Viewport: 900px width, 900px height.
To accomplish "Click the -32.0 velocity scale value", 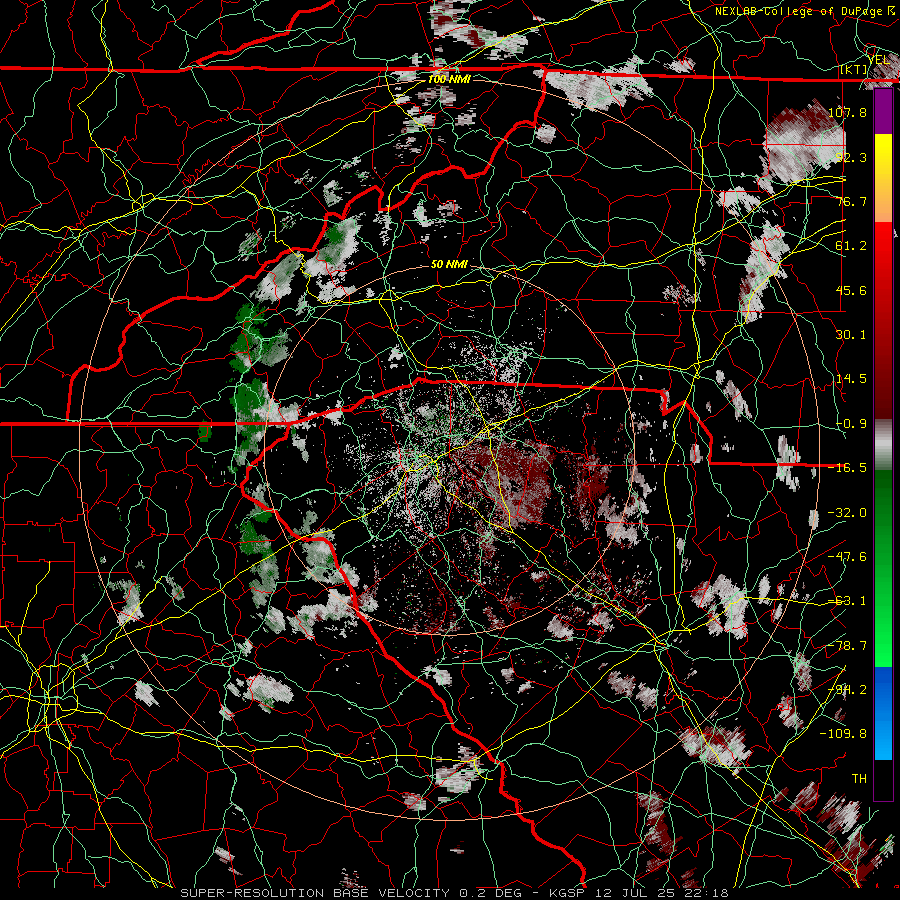I will 847,513.
